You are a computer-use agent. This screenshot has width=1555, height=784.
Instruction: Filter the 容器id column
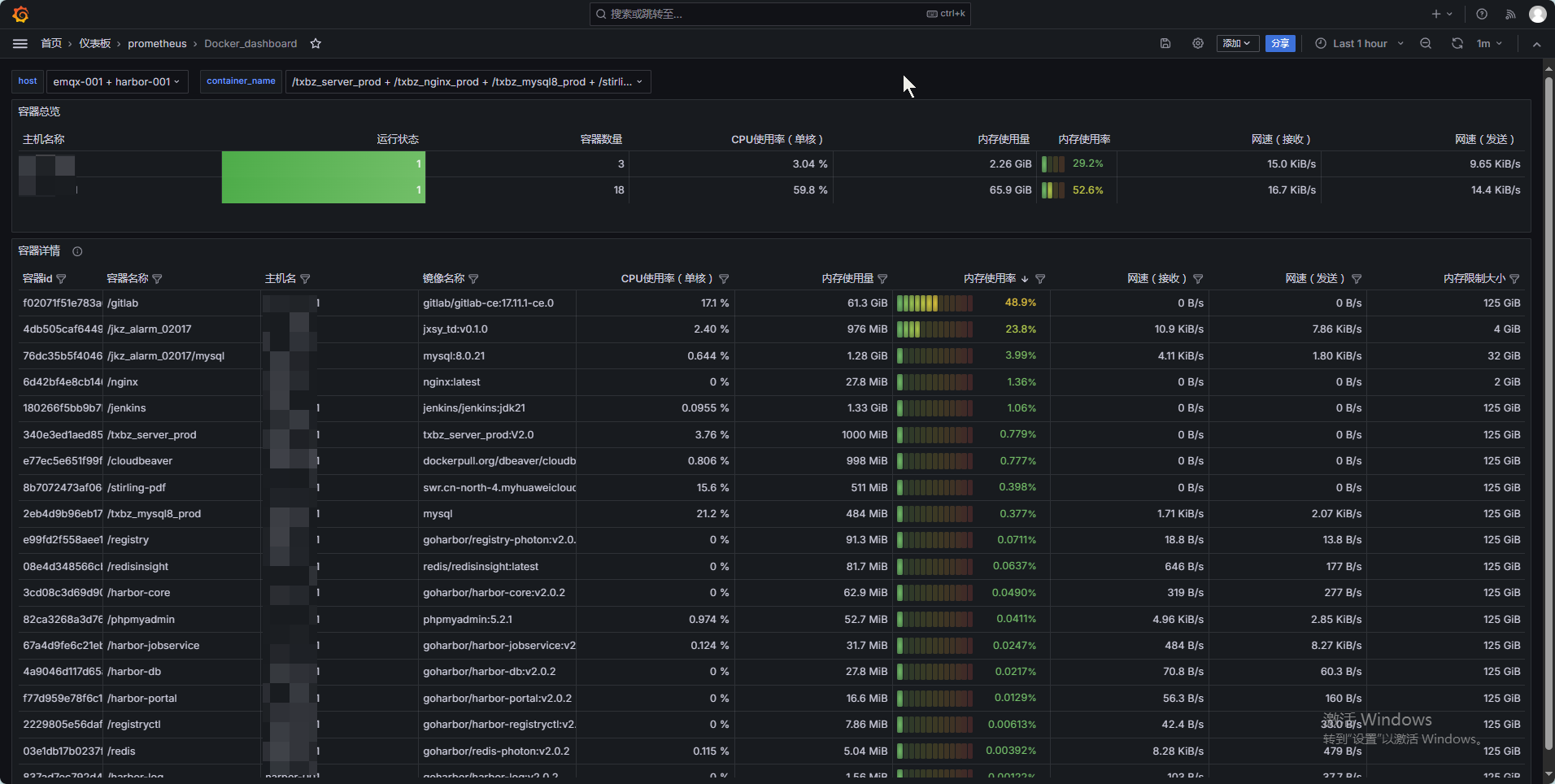point(61,279)
